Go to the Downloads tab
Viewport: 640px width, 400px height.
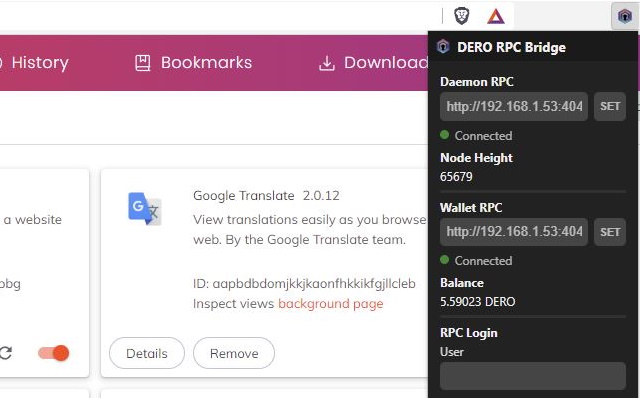[385, 63]
